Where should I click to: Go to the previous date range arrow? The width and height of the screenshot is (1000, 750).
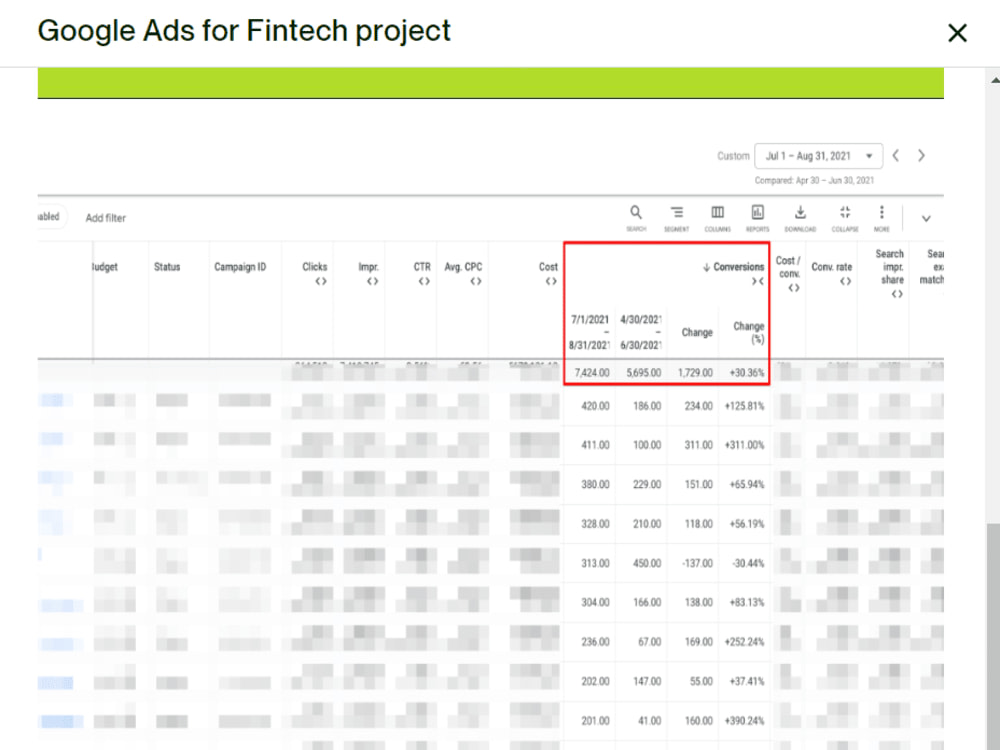point(896,156)
